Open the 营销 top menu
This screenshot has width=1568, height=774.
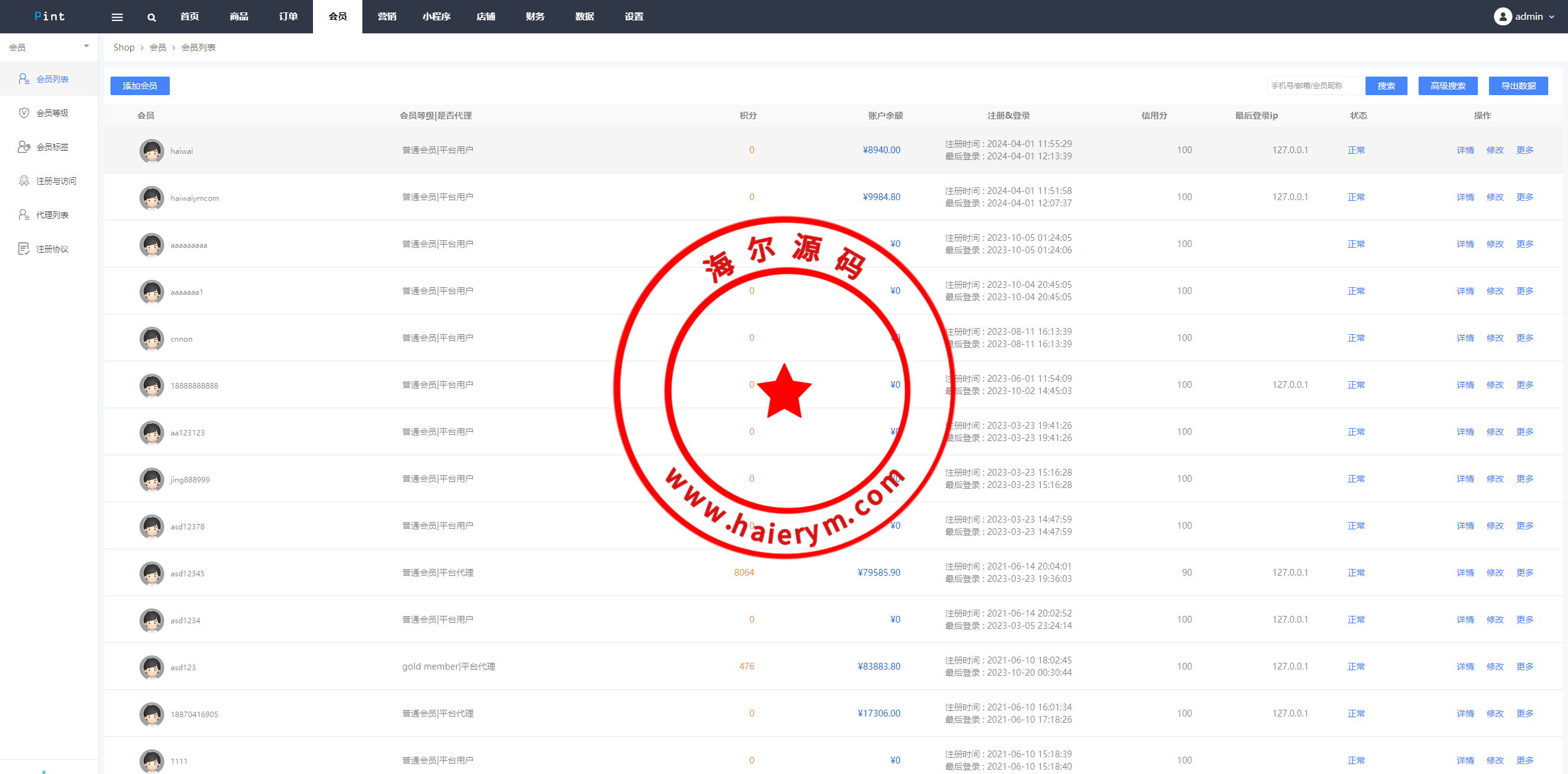click(387, 17)
